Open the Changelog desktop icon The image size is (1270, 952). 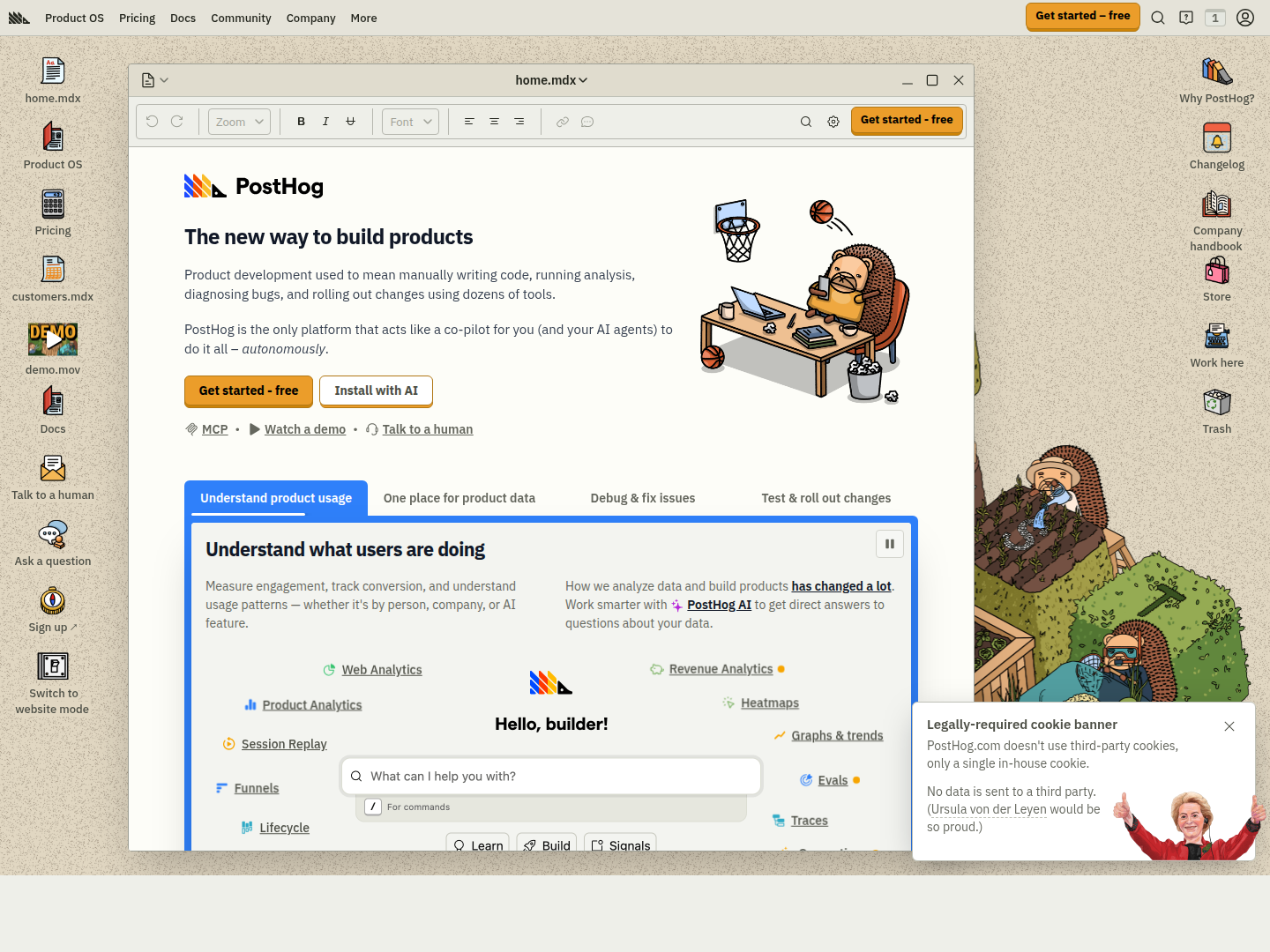[1217, 146]
